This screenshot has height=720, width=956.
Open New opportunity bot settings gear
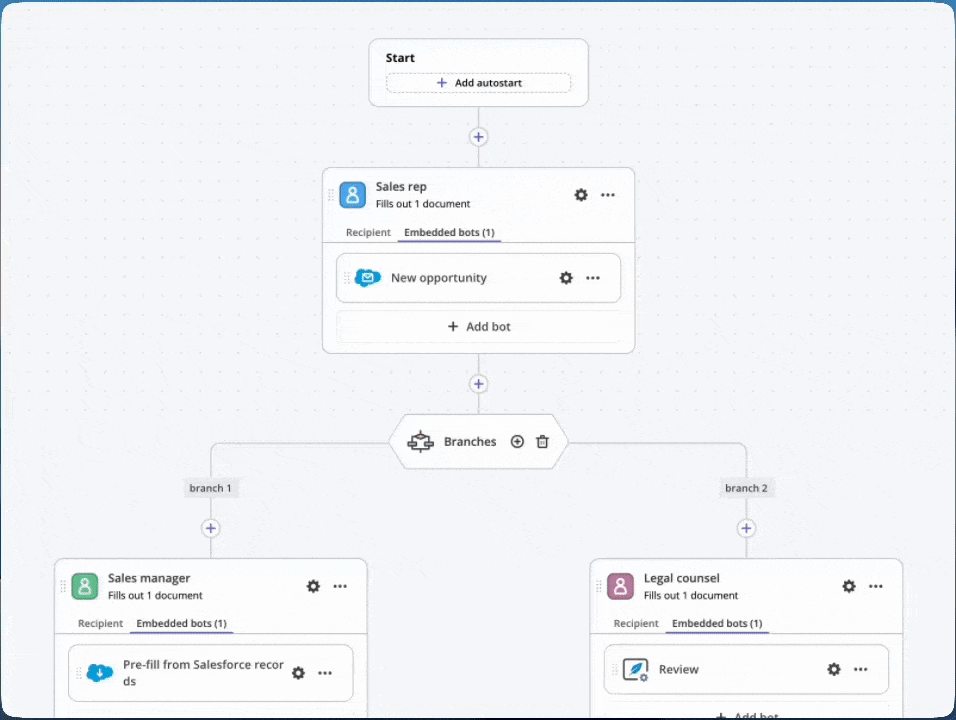pos(566,278)
